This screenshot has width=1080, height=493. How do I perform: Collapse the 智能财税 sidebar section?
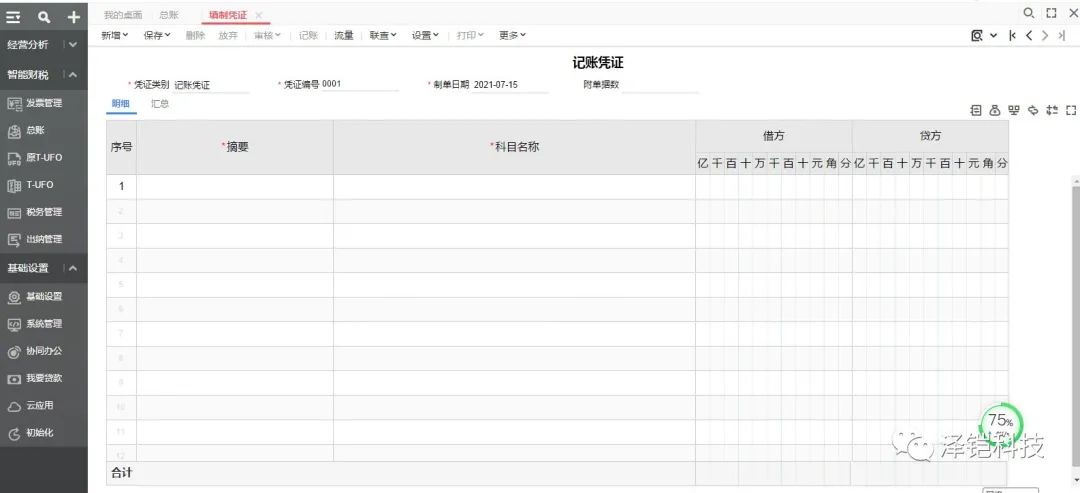pyautogui.click(x=73, y=75)
